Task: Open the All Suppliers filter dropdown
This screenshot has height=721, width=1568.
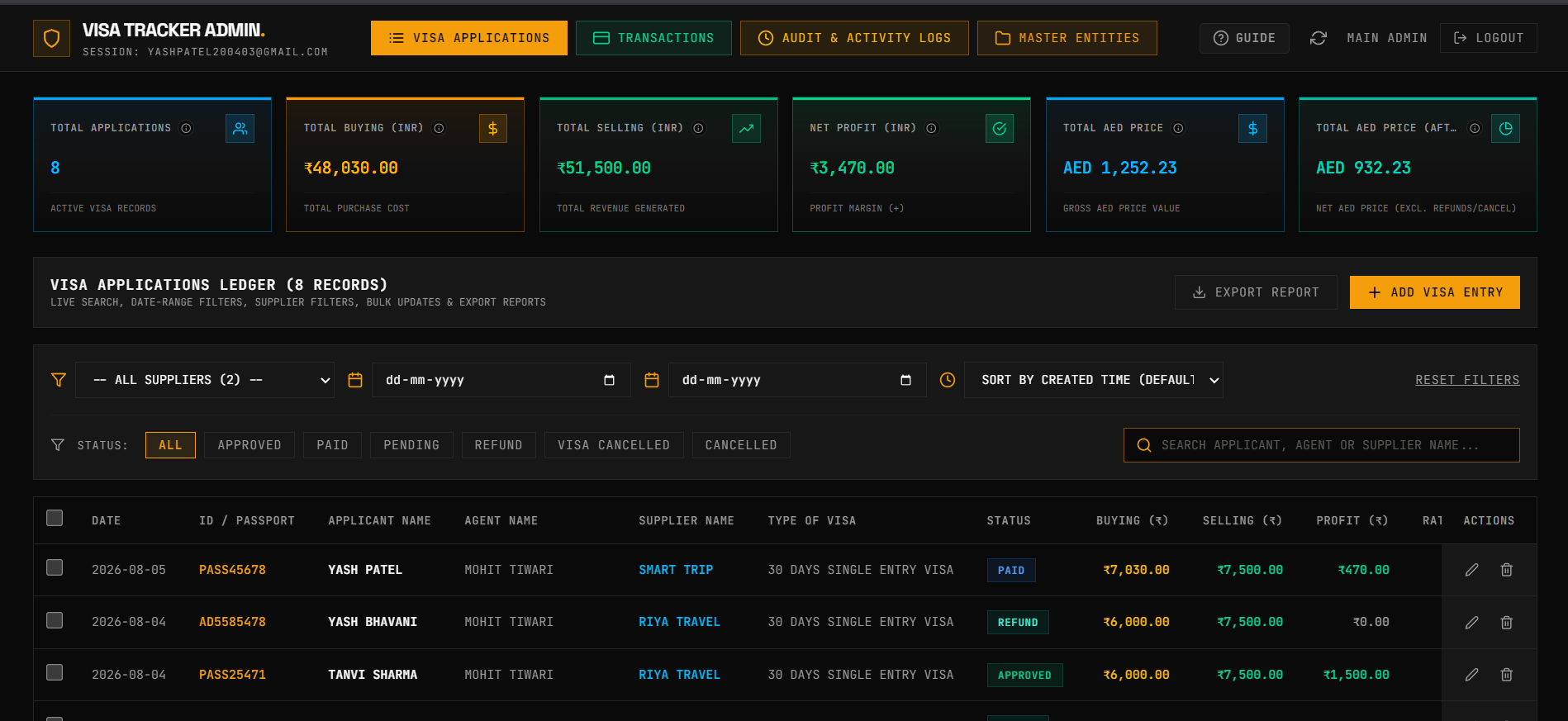Action: [x=205, y=380]
